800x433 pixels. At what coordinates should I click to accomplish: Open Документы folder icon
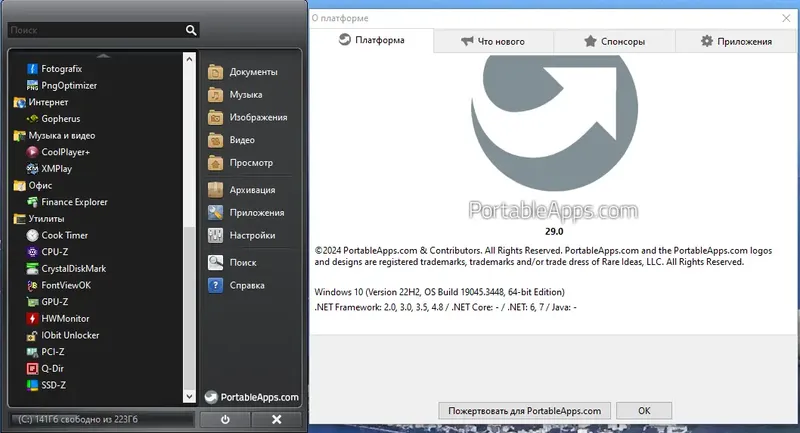[215, 72]
